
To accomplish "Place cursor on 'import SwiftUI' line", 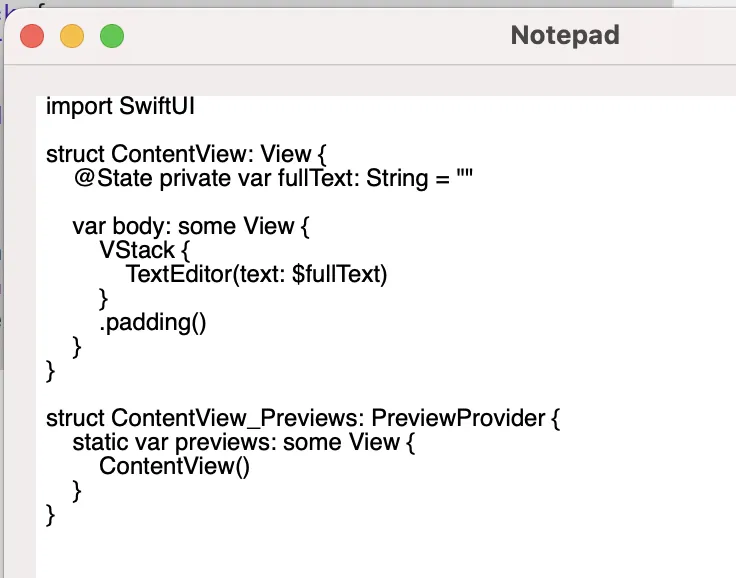I will coord(120,106).
